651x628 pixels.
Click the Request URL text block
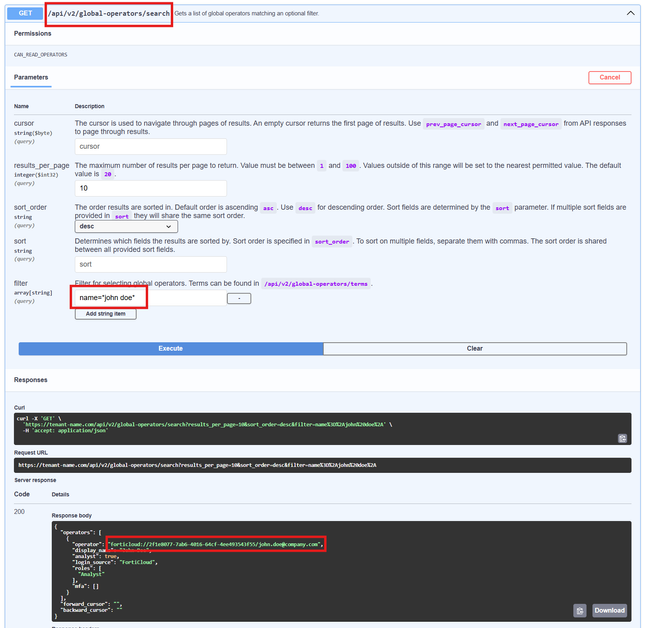pyautogui.click(x=322, y=465)
